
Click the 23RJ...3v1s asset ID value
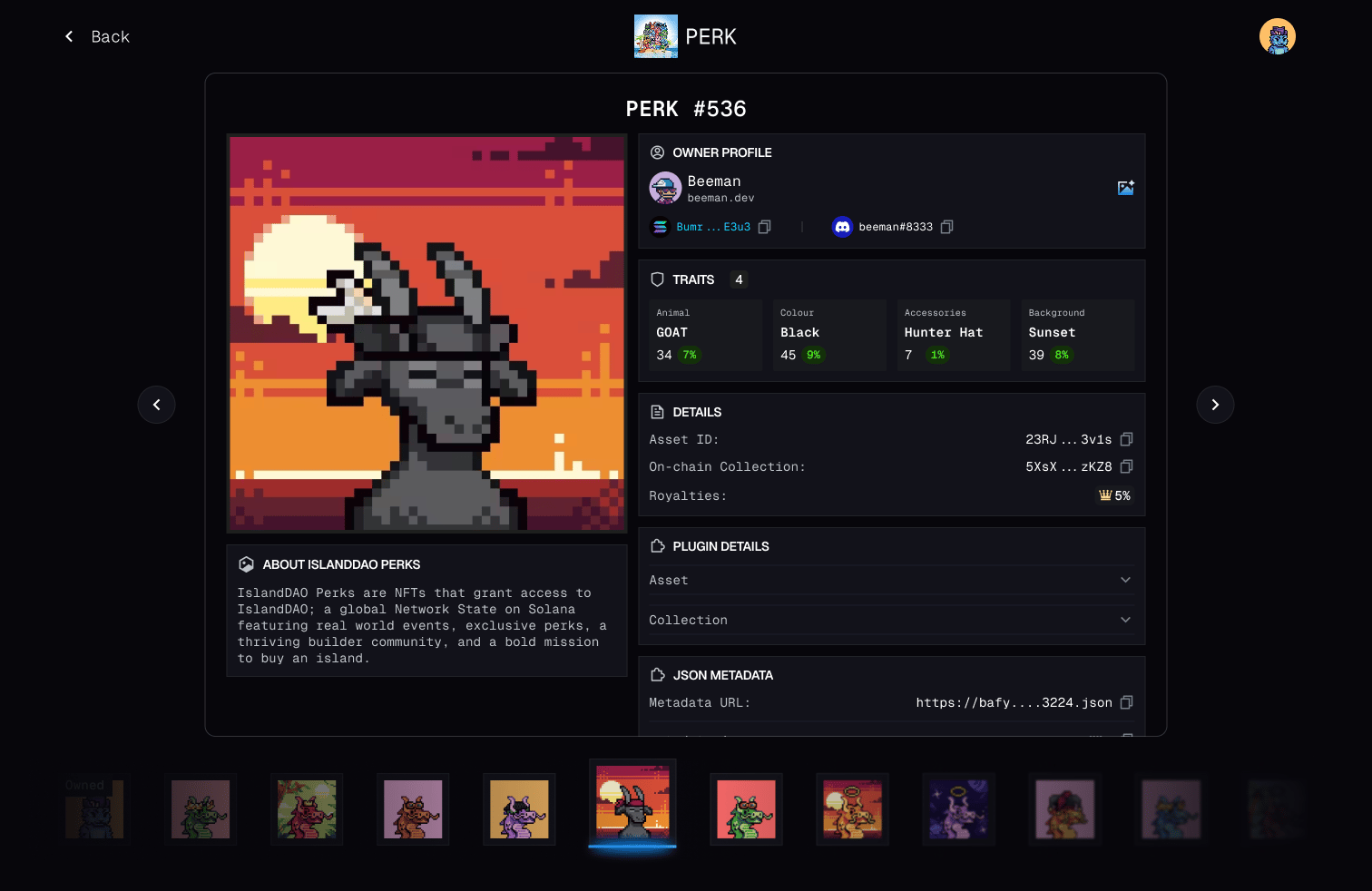[x=1068, y=439]
